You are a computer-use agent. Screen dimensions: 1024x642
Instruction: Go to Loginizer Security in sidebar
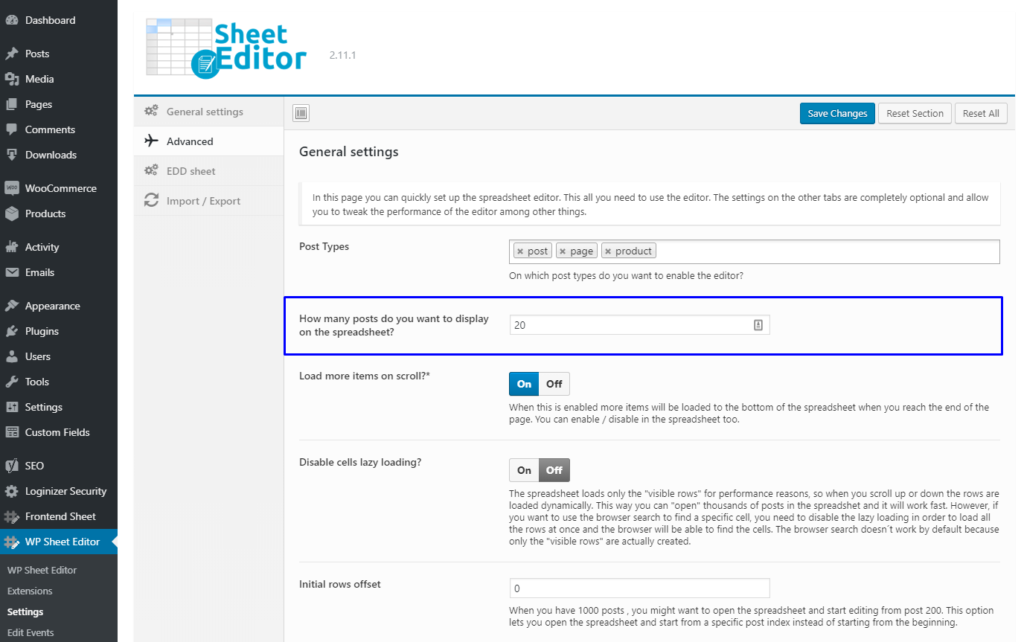[65, 491]
